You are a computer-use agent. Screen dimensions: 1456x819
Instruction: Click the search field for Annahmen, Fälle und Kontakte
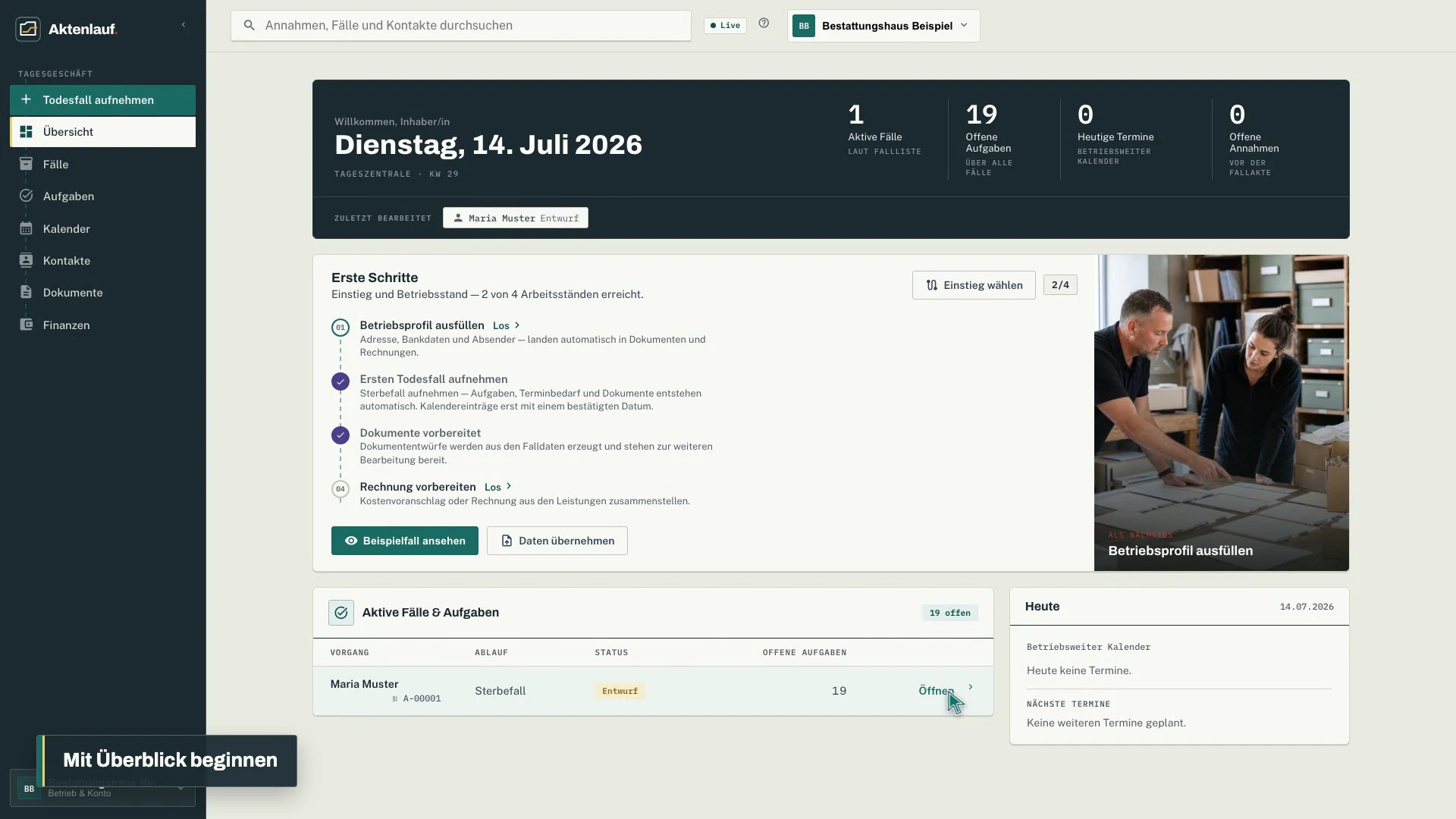(461, 26)
